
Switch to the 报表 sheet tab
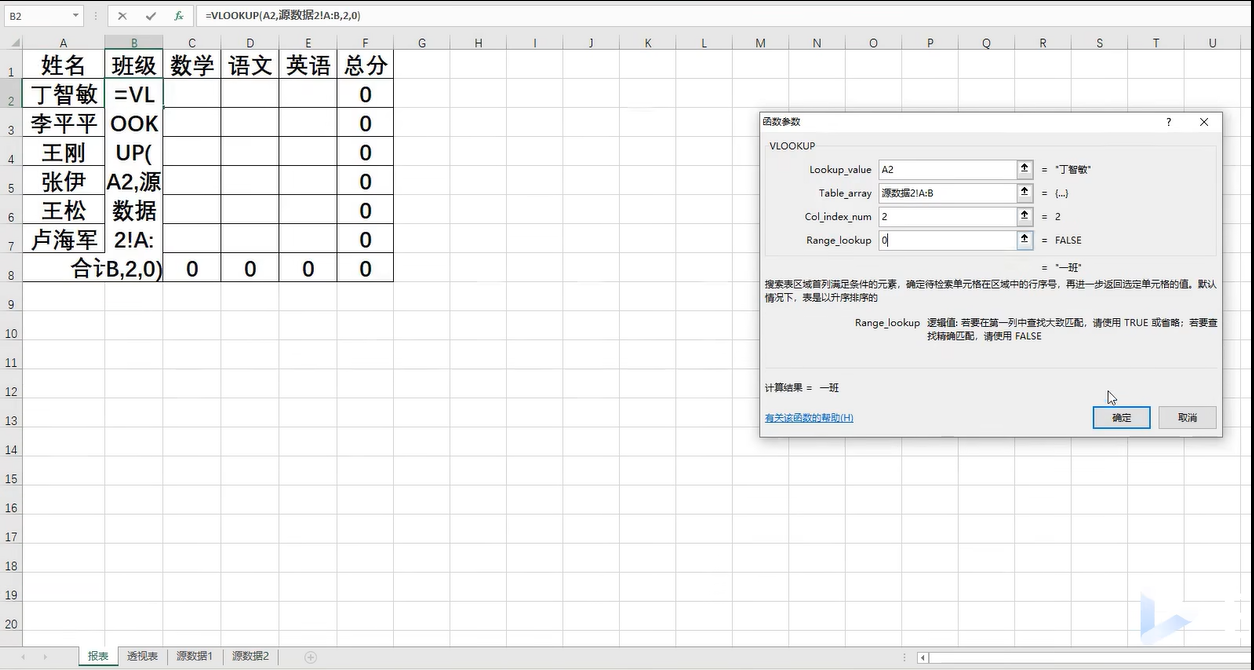pos(98,657)
